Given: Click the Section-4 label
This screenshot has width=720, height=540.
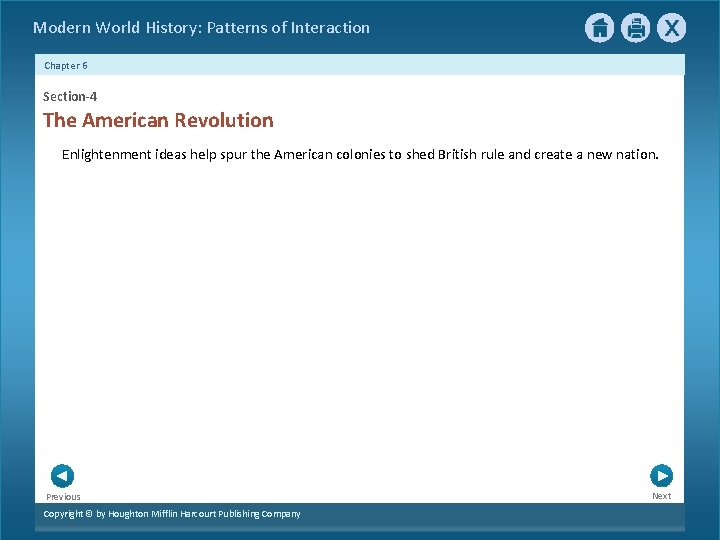Looking at the screenshot, I should pyautogui.click(x=70, y=96).
